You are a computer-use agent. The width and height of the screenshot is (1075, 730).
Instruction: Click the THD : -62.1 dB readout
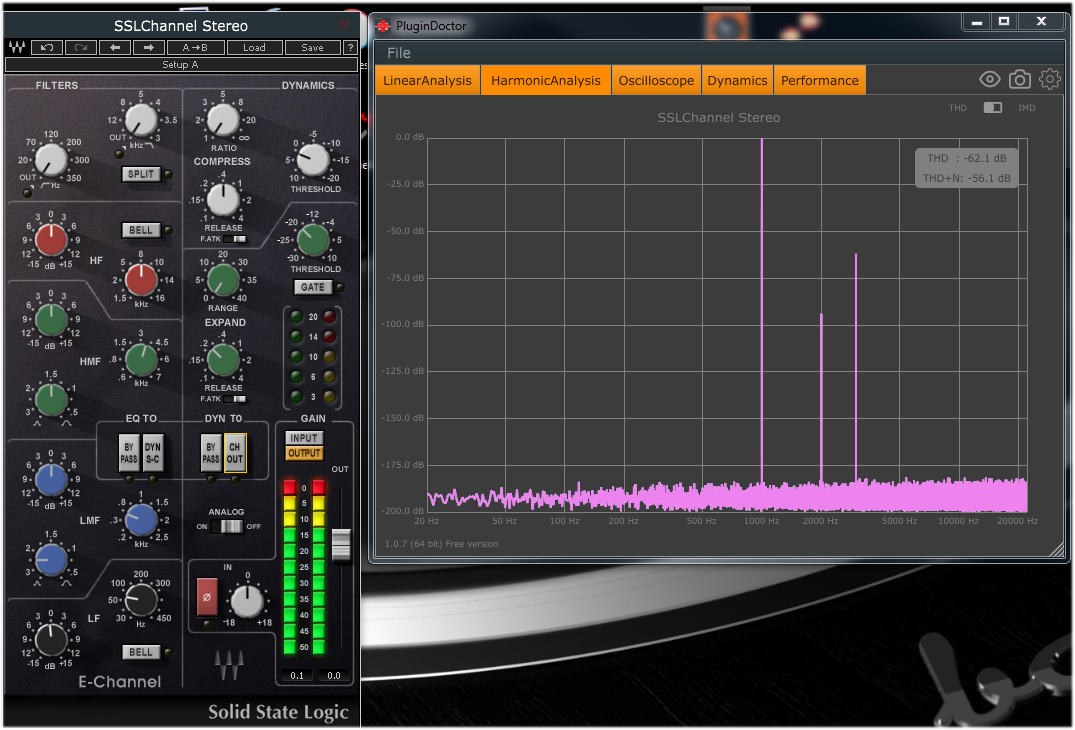966,158
